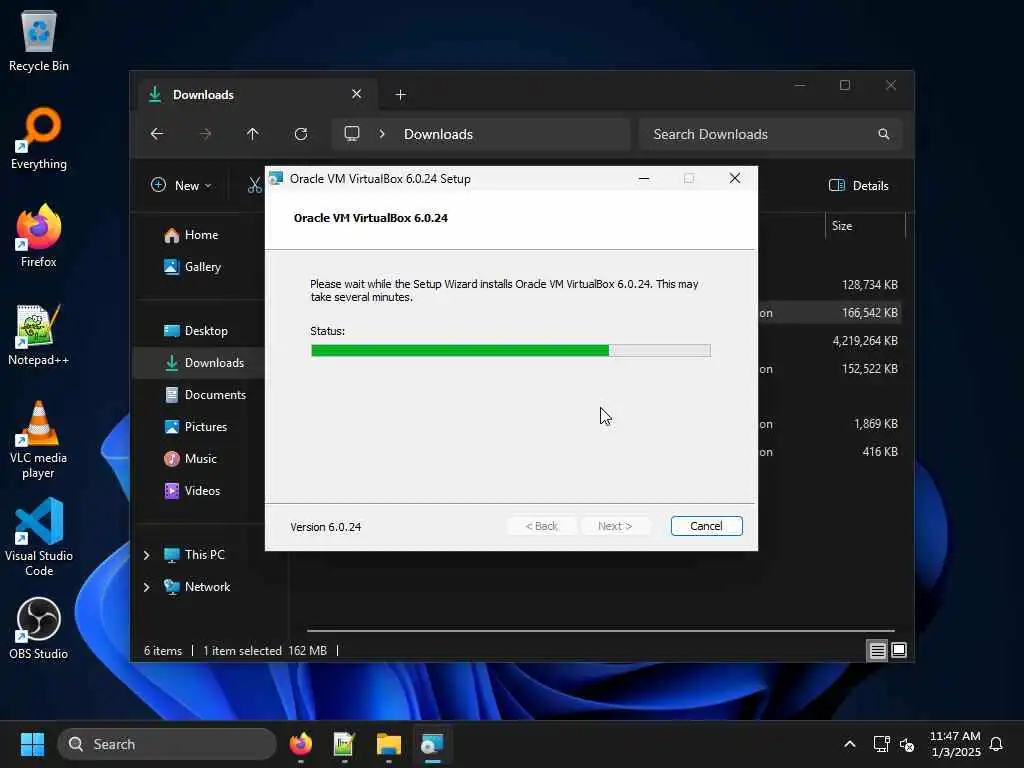This screenshot has height=768, width=1024.
Task: Click the 416 KB size cell
Action: click(x=880, y=451)
